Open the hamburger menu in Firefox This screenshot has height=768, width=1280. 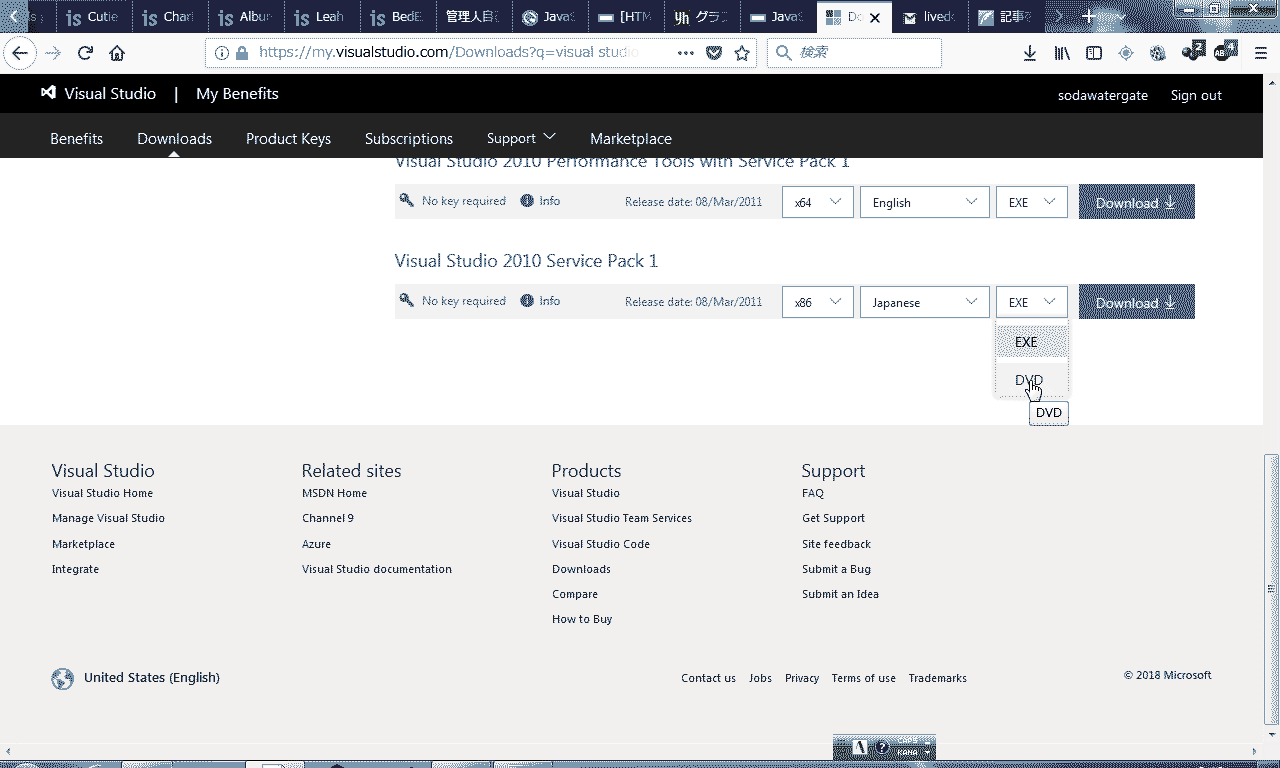(1259, 52)
